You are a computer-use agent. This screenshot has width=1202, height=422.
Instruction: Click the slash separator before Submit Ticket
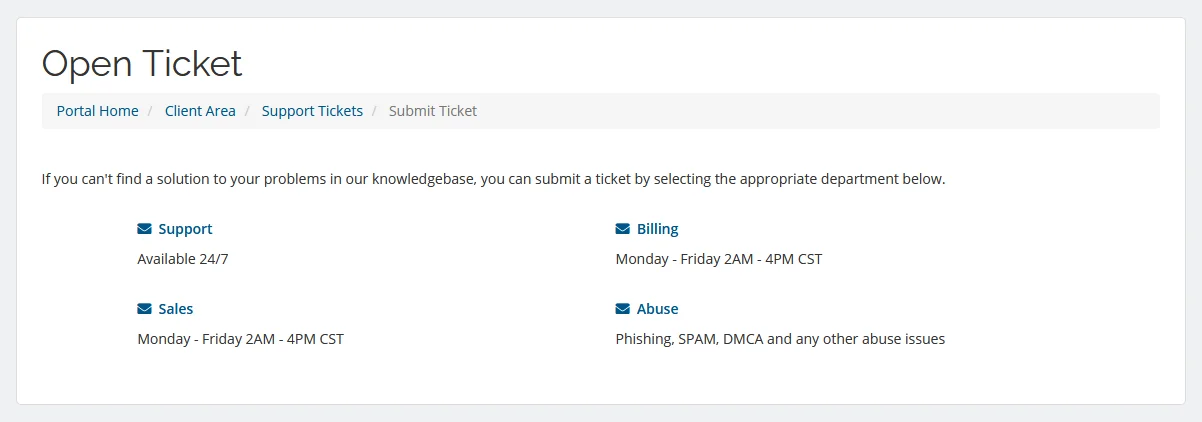376,111
